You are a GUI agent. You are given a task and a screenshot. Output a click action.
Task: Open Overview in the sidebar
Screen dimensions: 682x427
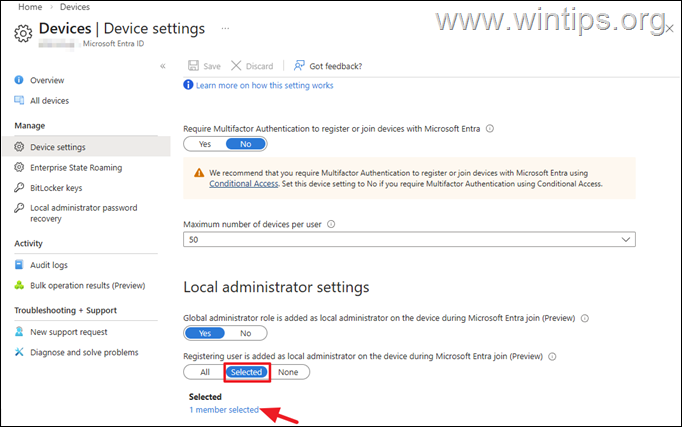[x=47, y=80]
